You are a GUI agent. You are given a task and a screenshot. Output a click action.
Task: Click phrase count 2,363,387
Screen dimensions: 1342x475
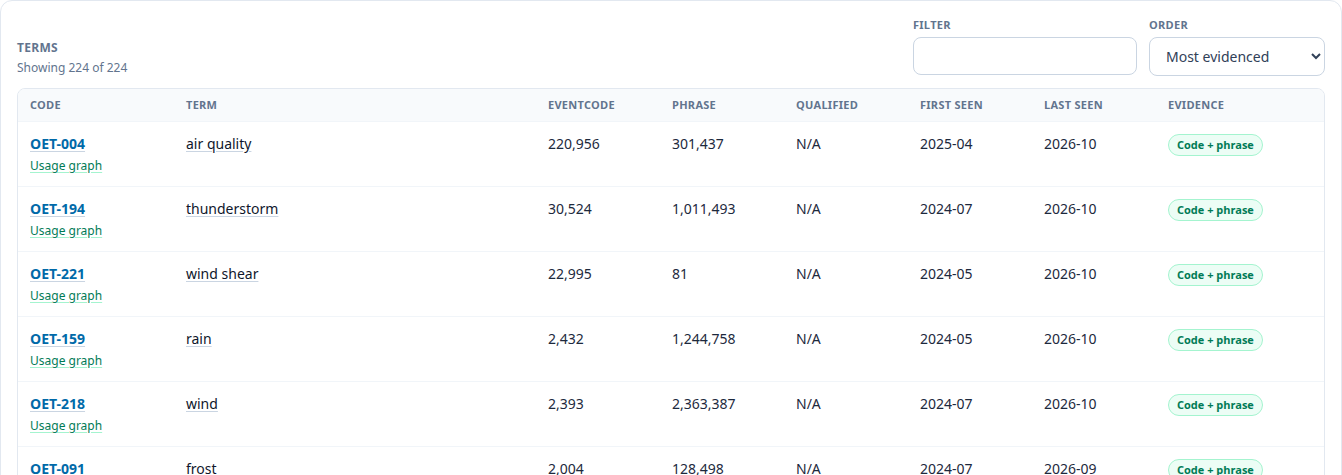coord(705,404)
